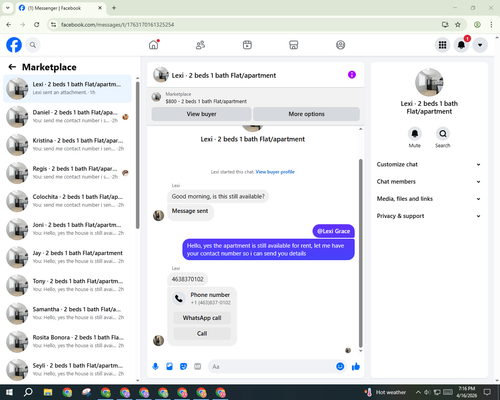This screenshot has height=400, width=500.
Task: Open Facebook notifications bell
Action: (x=461, y=45)
